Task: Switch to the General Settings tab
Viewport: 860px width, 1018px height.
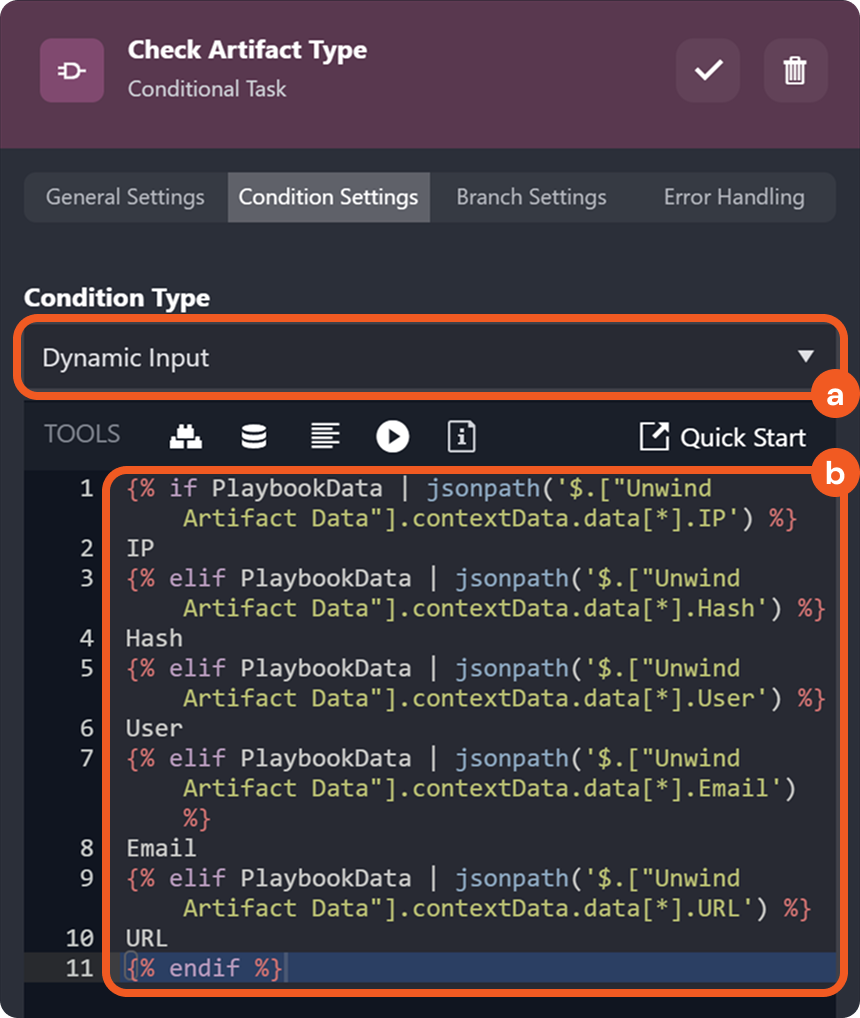Action: pyautogui.click(x=125, y=197)
